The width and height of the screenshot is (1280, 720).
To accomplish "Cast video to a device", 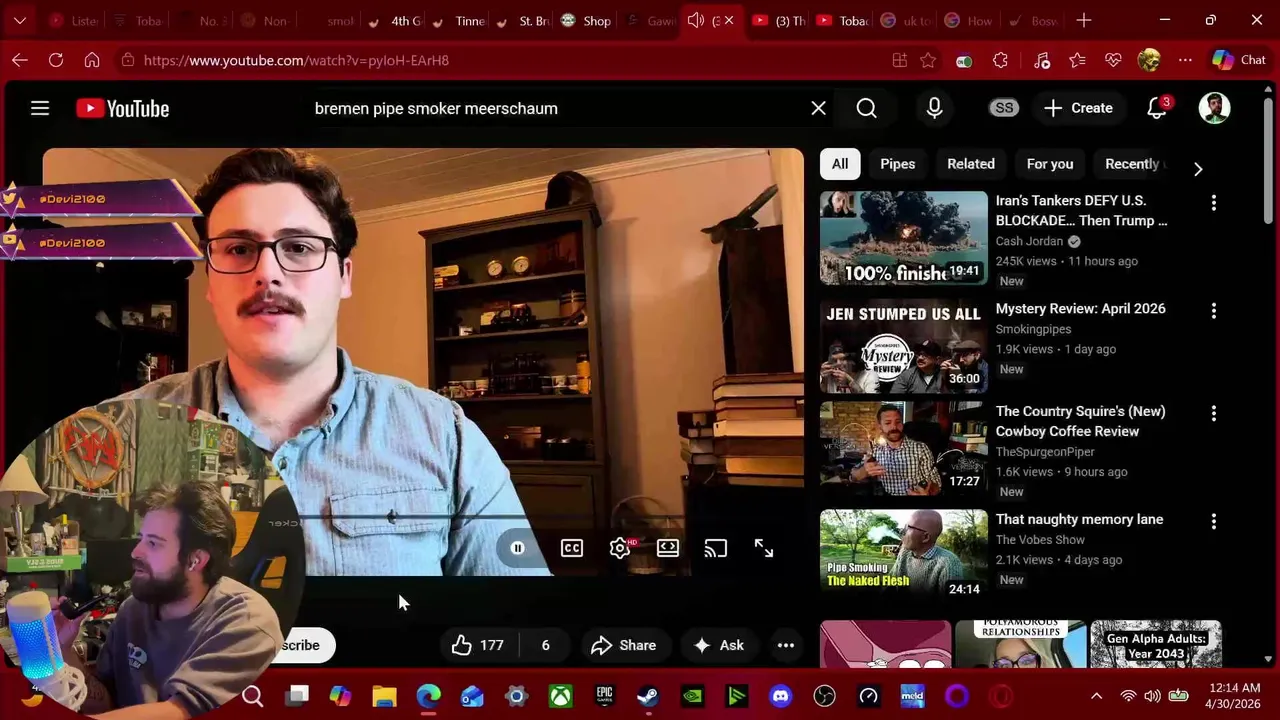I will [716, 548].
